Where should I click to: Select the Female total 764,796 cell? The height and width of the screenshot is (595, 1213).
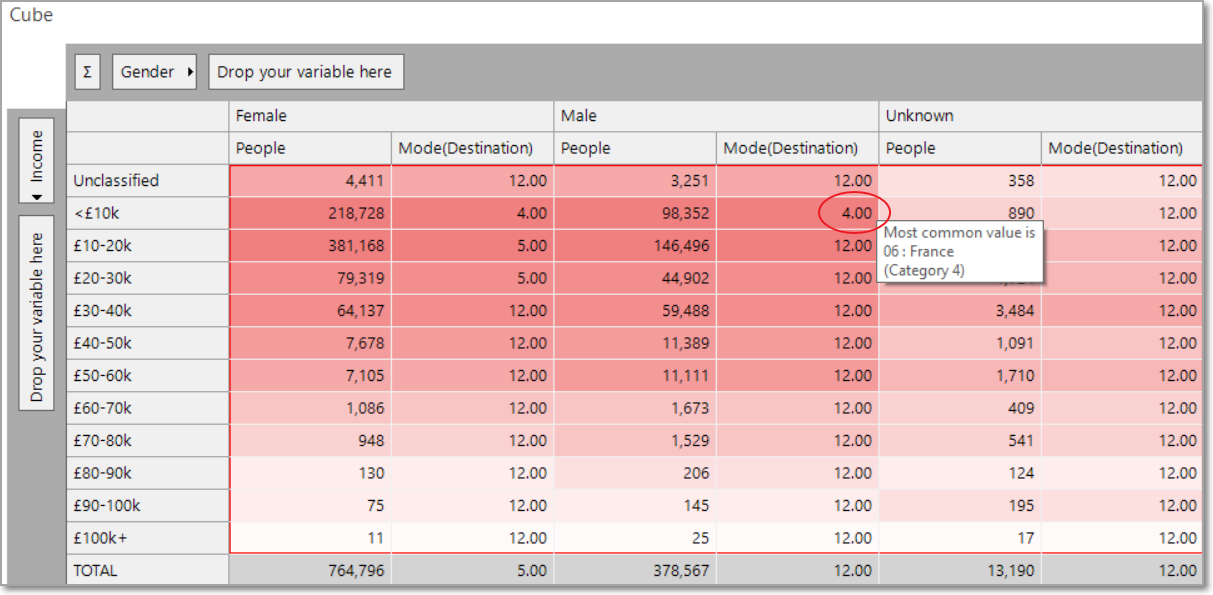tap(310, 571)
